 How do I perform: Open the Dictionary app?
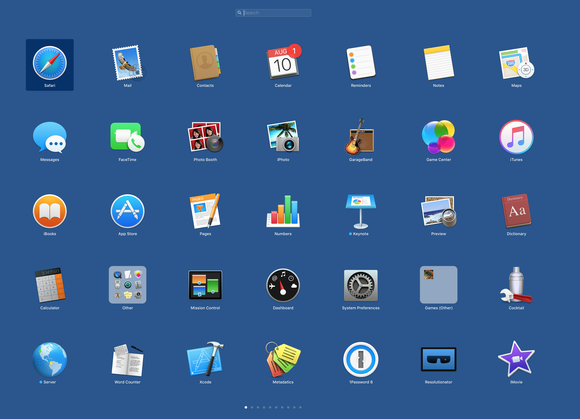516,211
